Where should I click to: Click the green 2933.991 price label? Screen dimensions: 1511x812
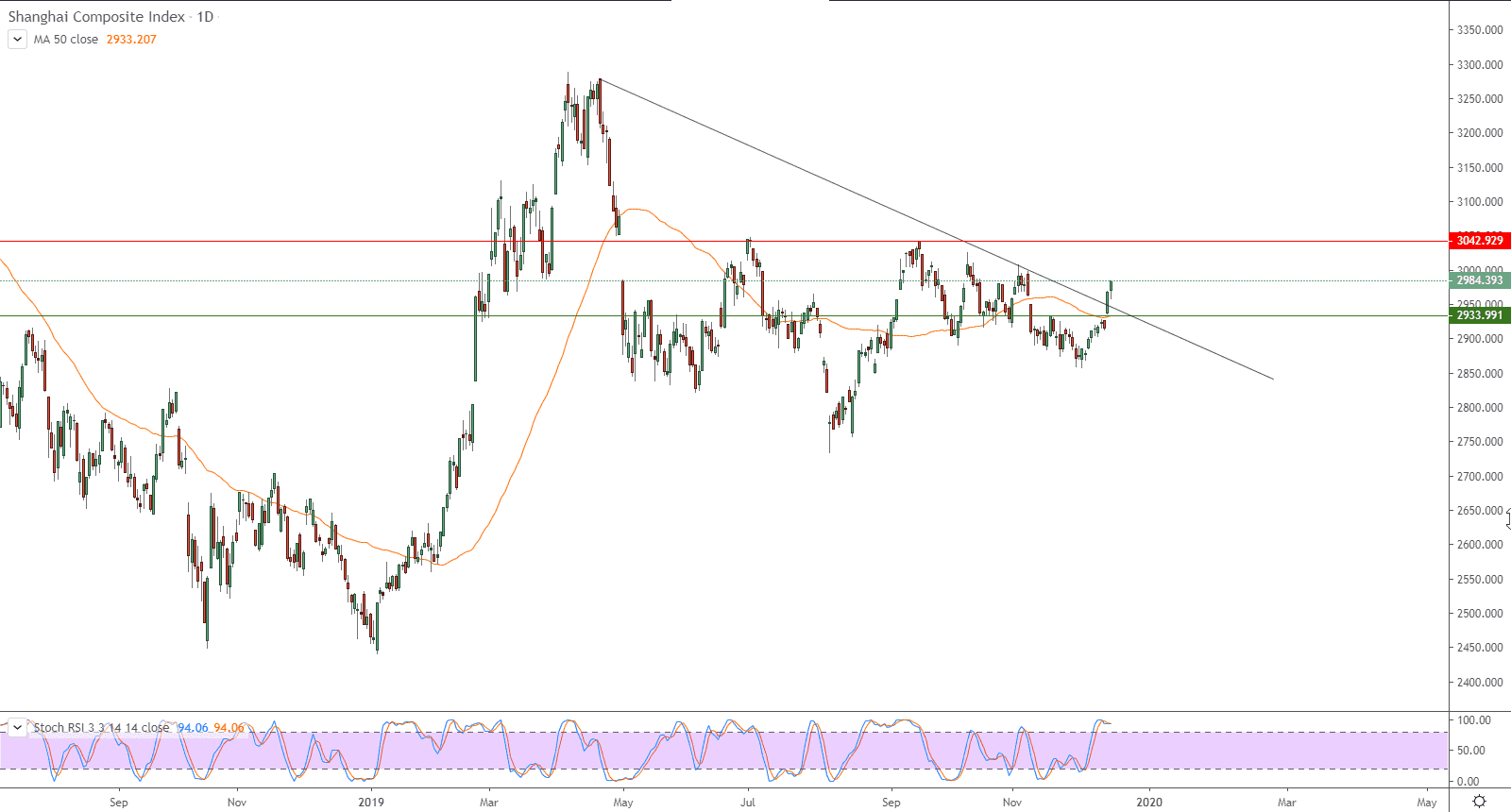[x=1479, y=315]
